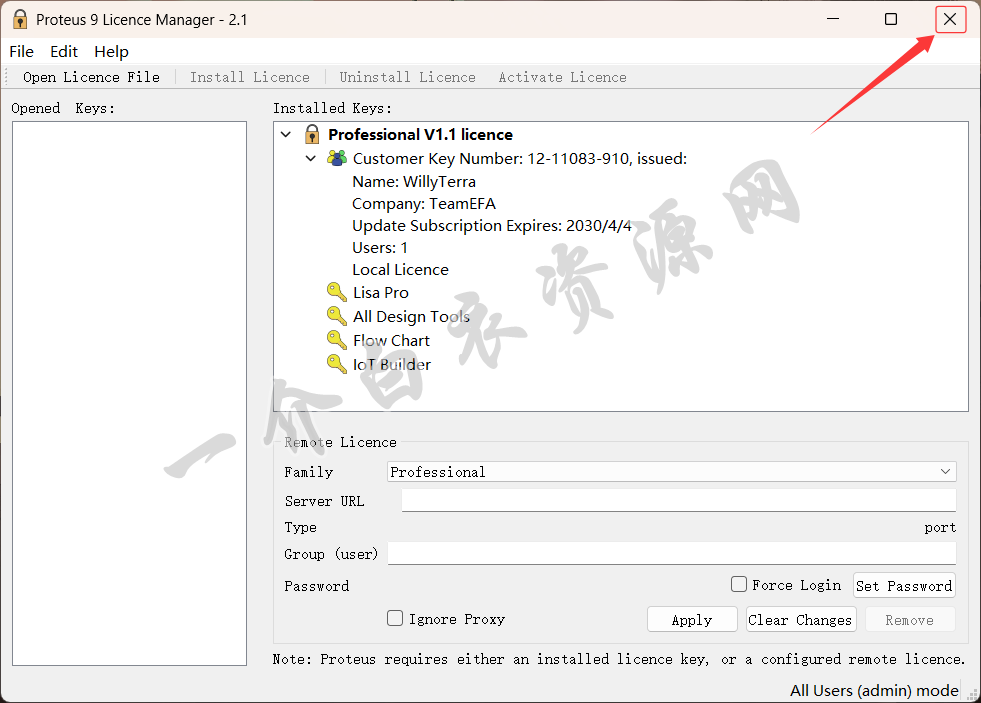981x703 pixels.
Task: Open the File menu
Action: tap(21, 51)
